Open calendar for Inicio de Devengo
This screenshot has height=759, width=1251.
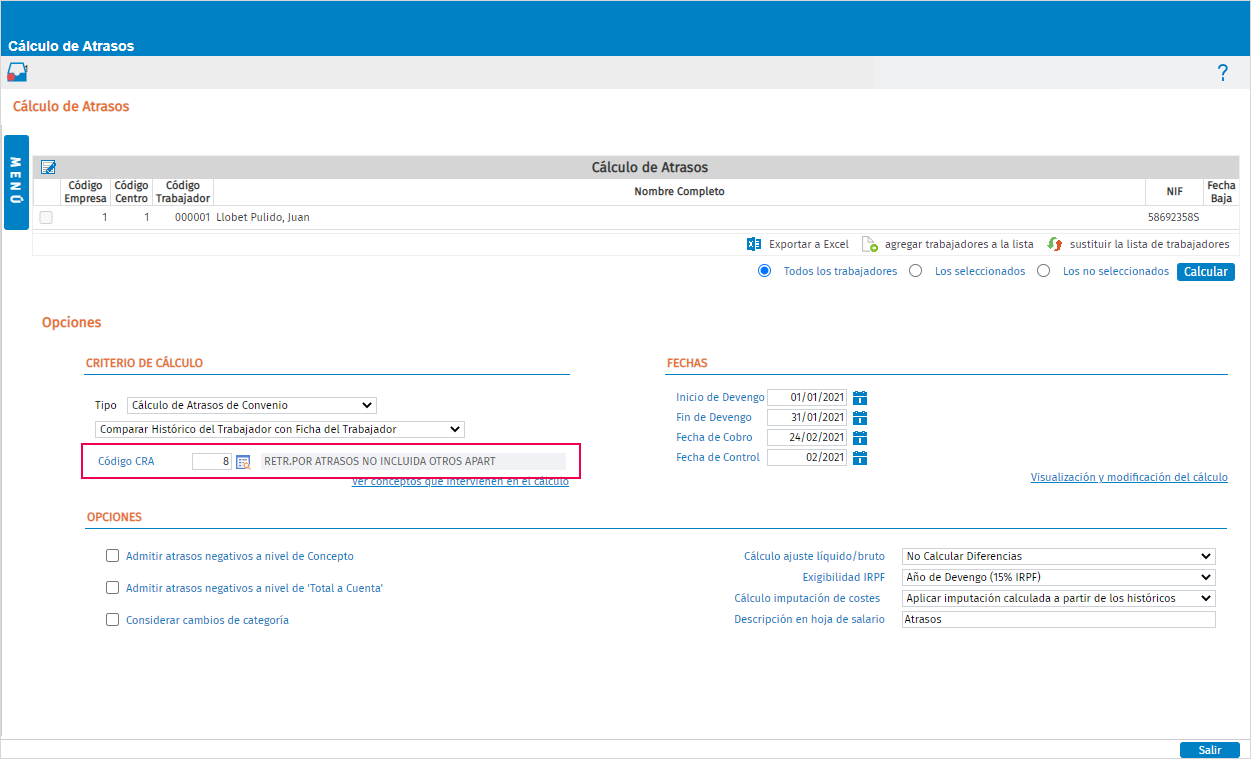(860, 397)
